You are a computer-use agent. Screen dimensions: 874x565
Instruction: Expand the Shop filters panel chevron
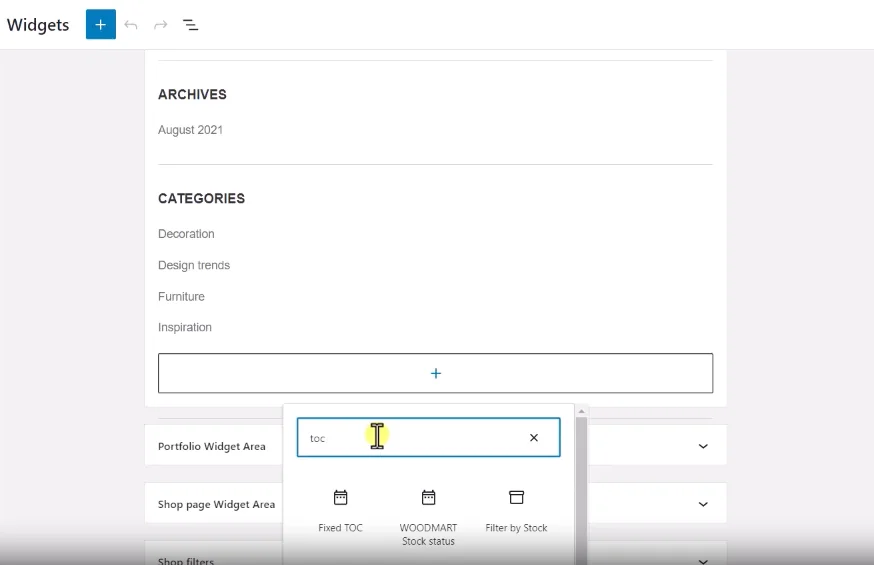703,561
